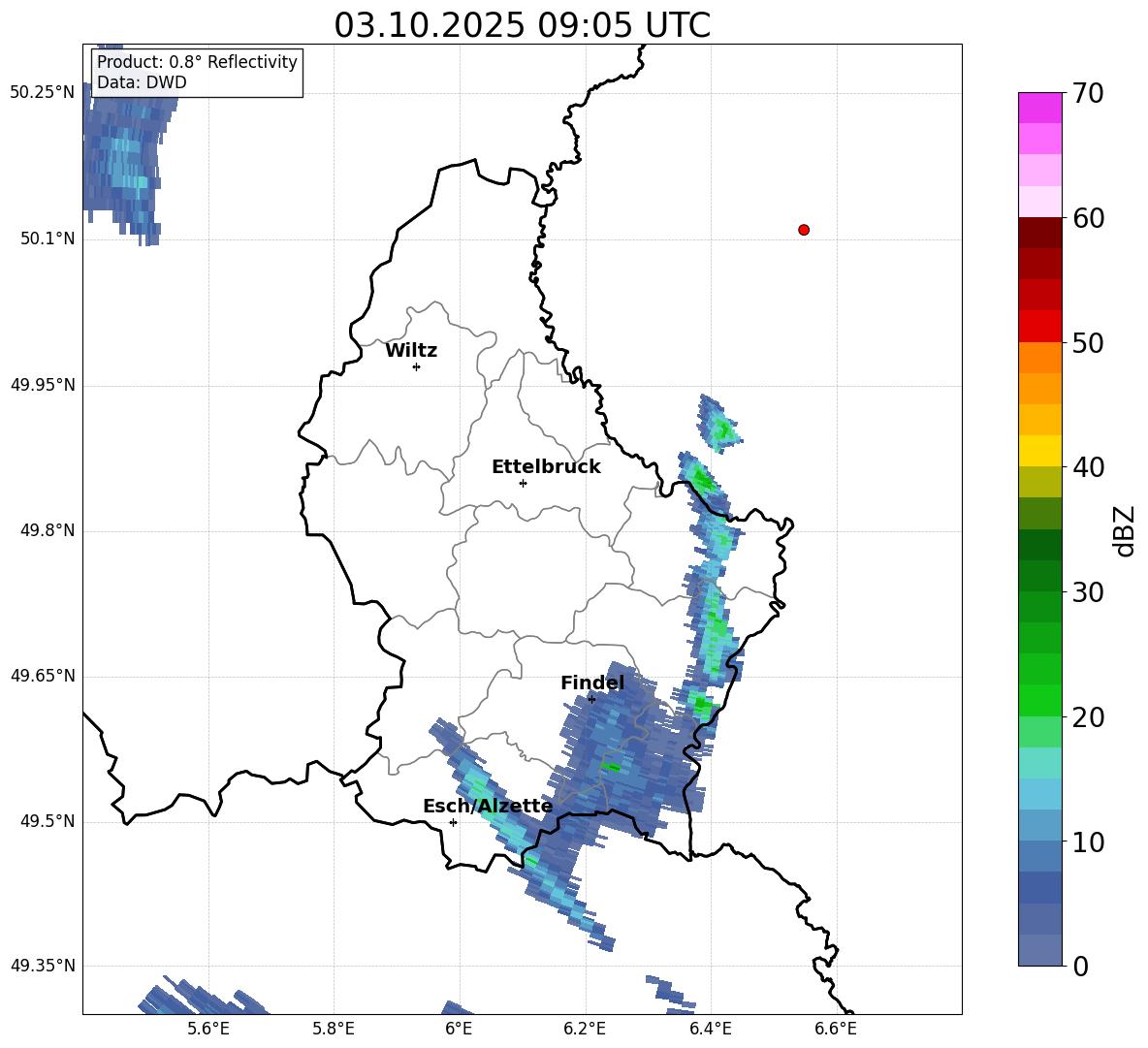Click the 5.6°E longitude label
The height and width of the screenshot is (1048, 1148).
[x=208, y=1029]
